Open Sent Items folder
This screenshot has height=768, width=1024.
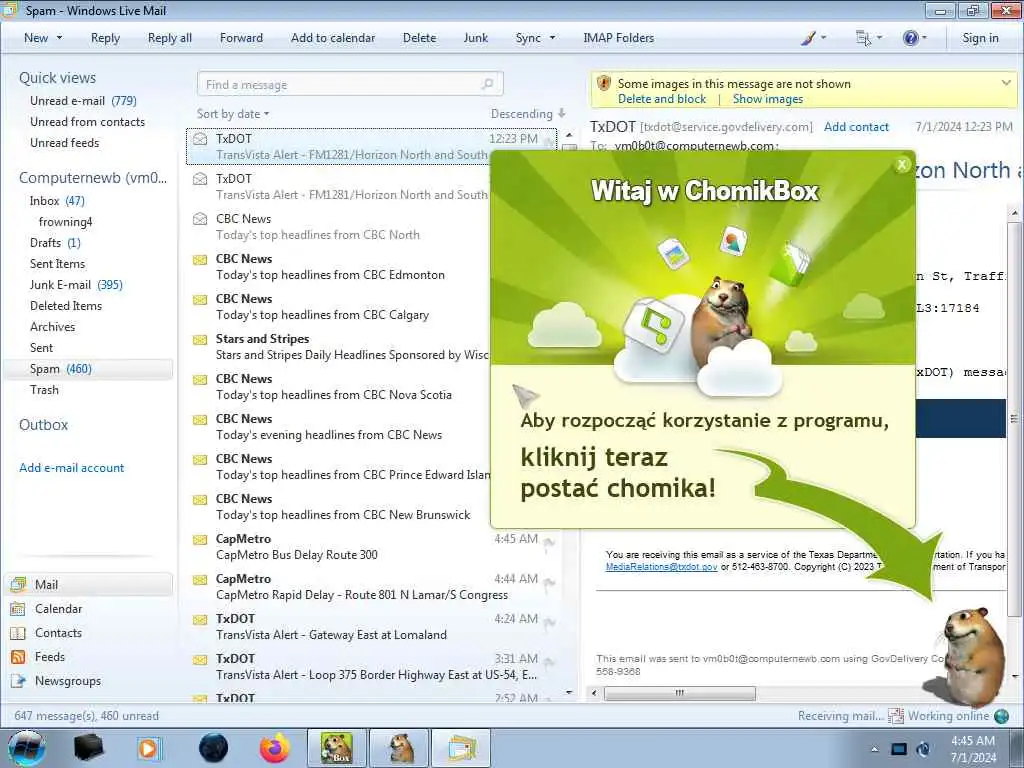click(x=57, y=263)
